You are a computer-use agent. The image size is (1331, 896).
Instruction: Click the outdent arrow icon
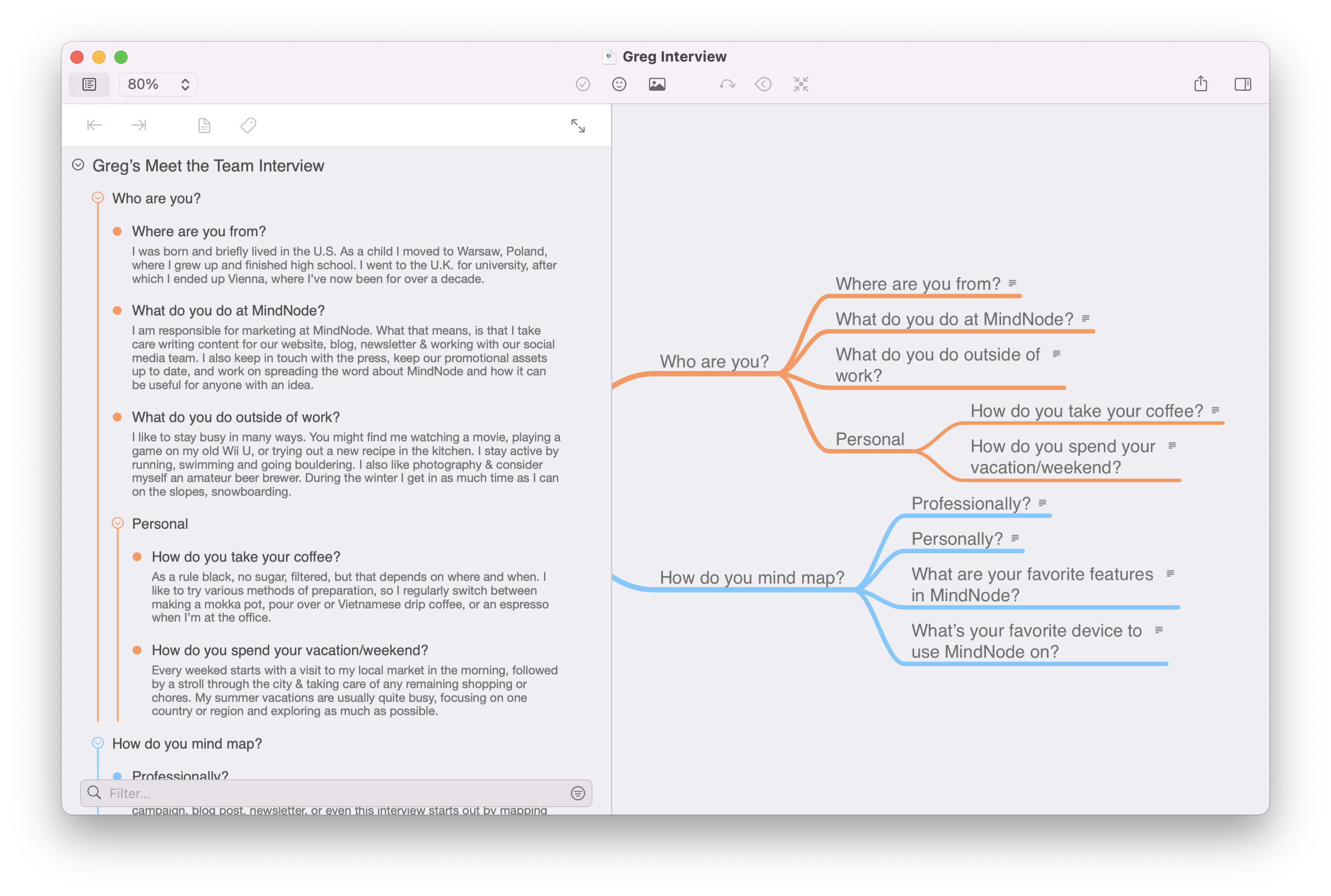point(95,125)
